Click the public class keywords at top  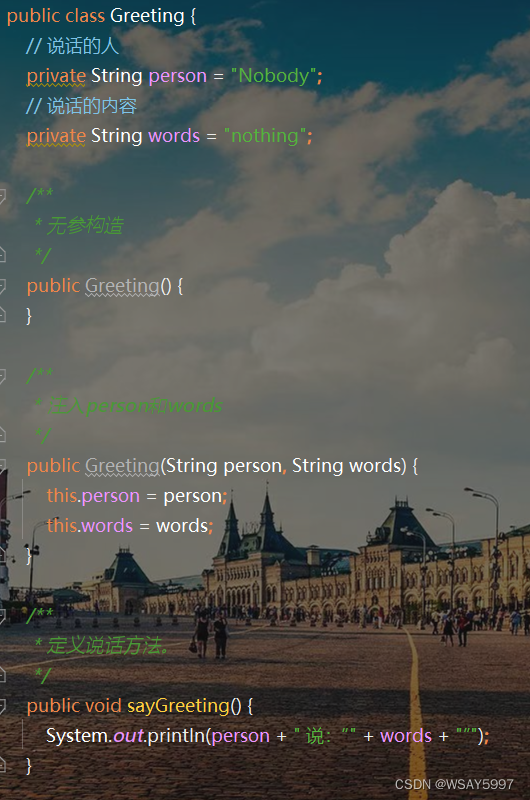[56, 16]
